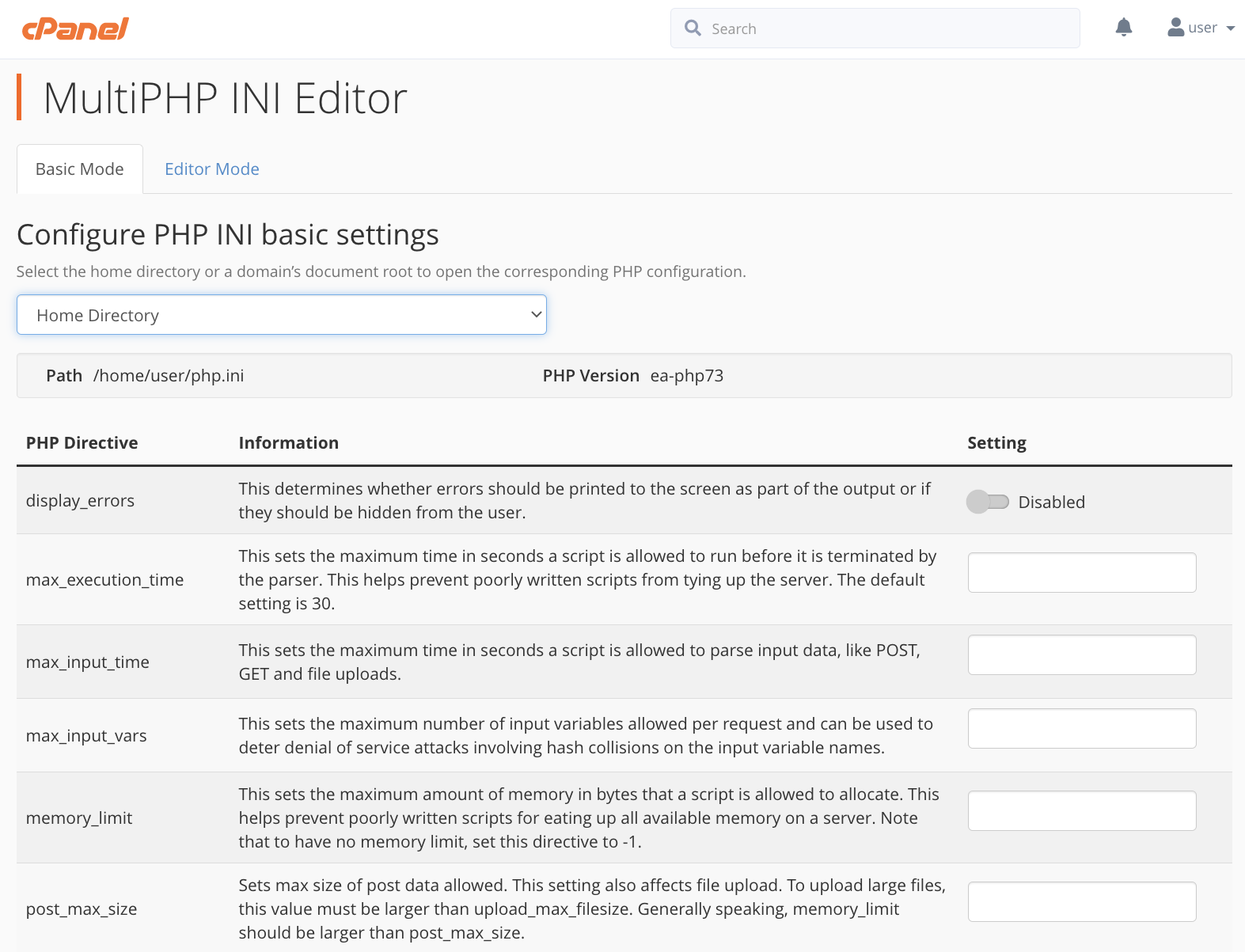
Task: Click the user account name
Action: point(1202,28)
